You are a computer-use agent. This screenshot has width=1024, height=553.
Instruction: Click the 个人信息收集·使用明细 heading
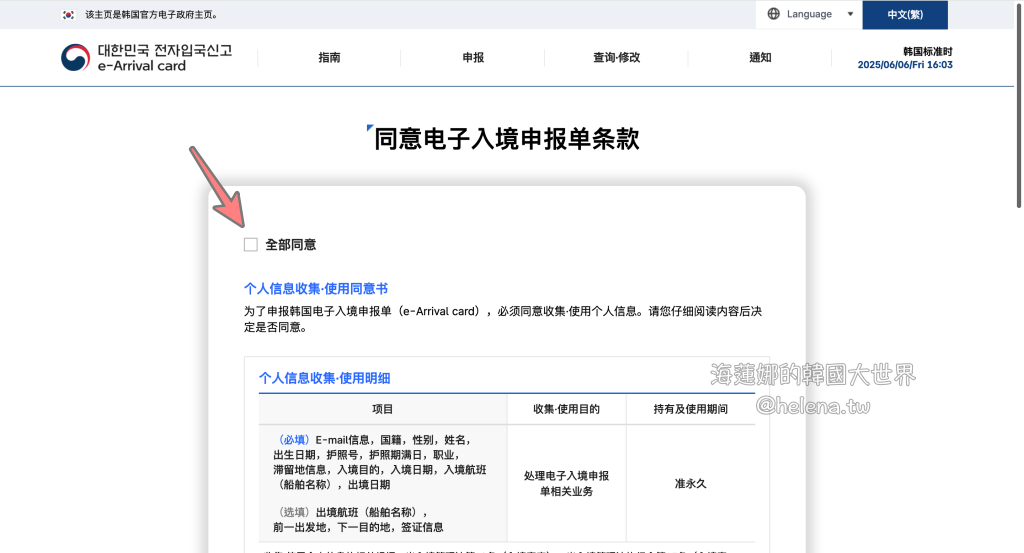coord(325,378)
